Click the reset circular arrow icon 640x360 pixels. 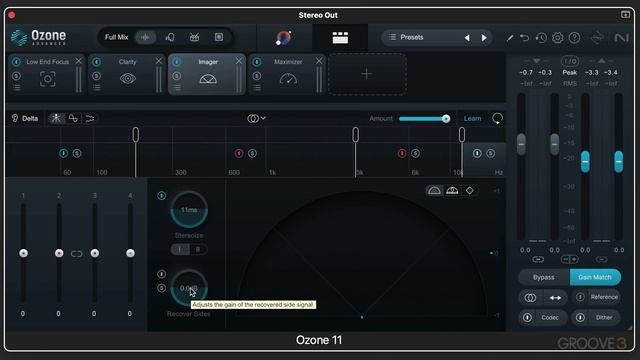[x=497, y=118]
